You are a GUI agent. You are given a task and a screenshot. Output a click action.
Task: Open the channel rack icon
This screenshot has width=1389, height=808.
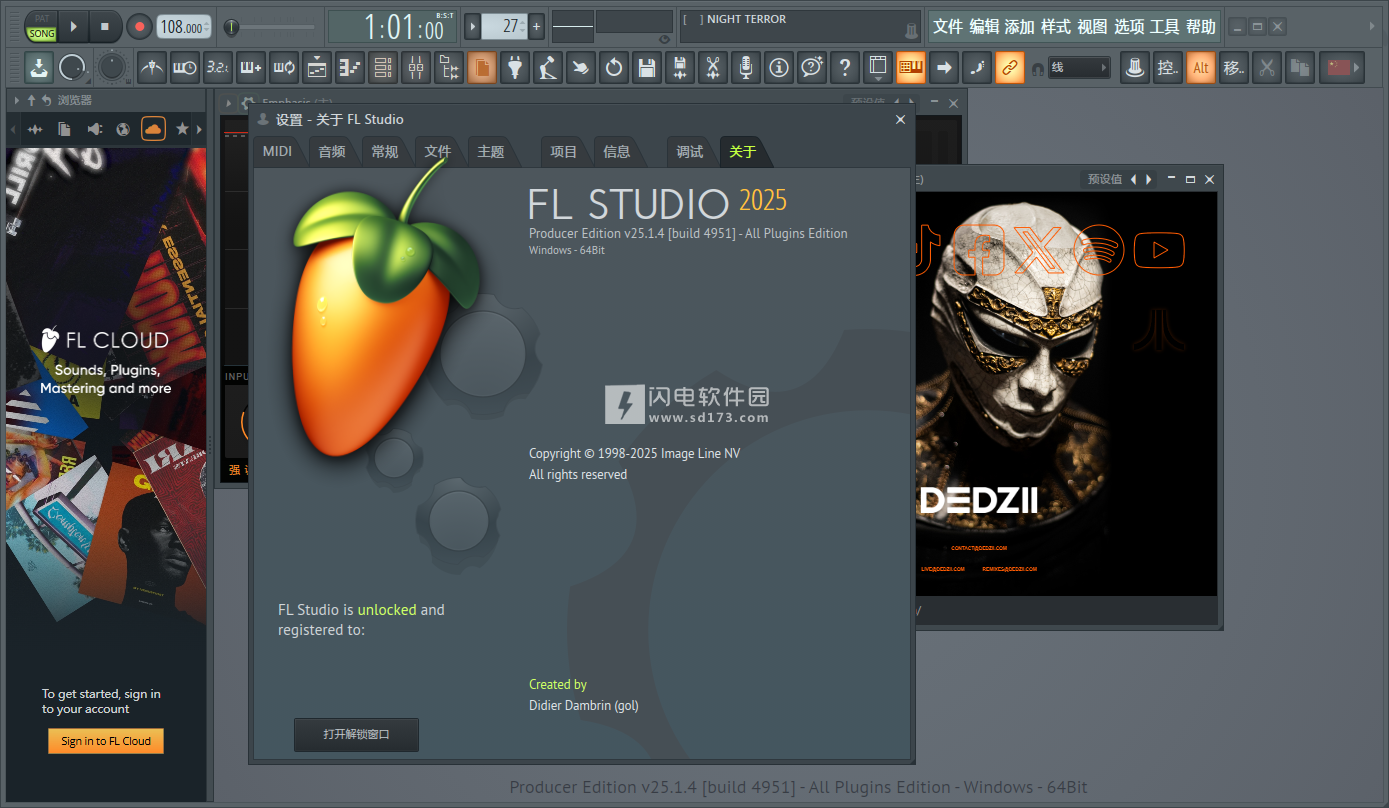point(383,68)
